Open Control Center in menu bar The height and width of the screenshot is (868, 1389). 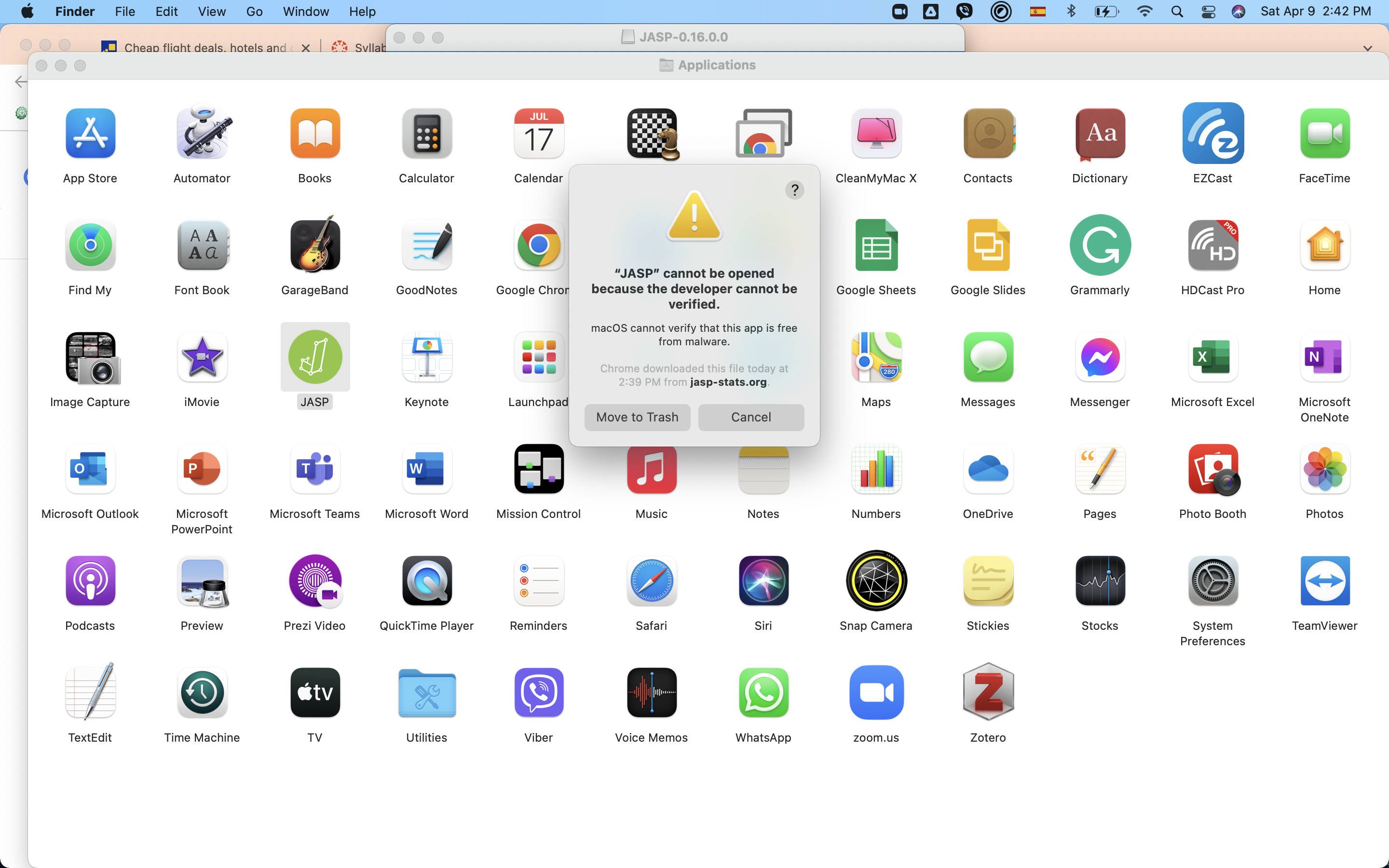coord(1208,12)
